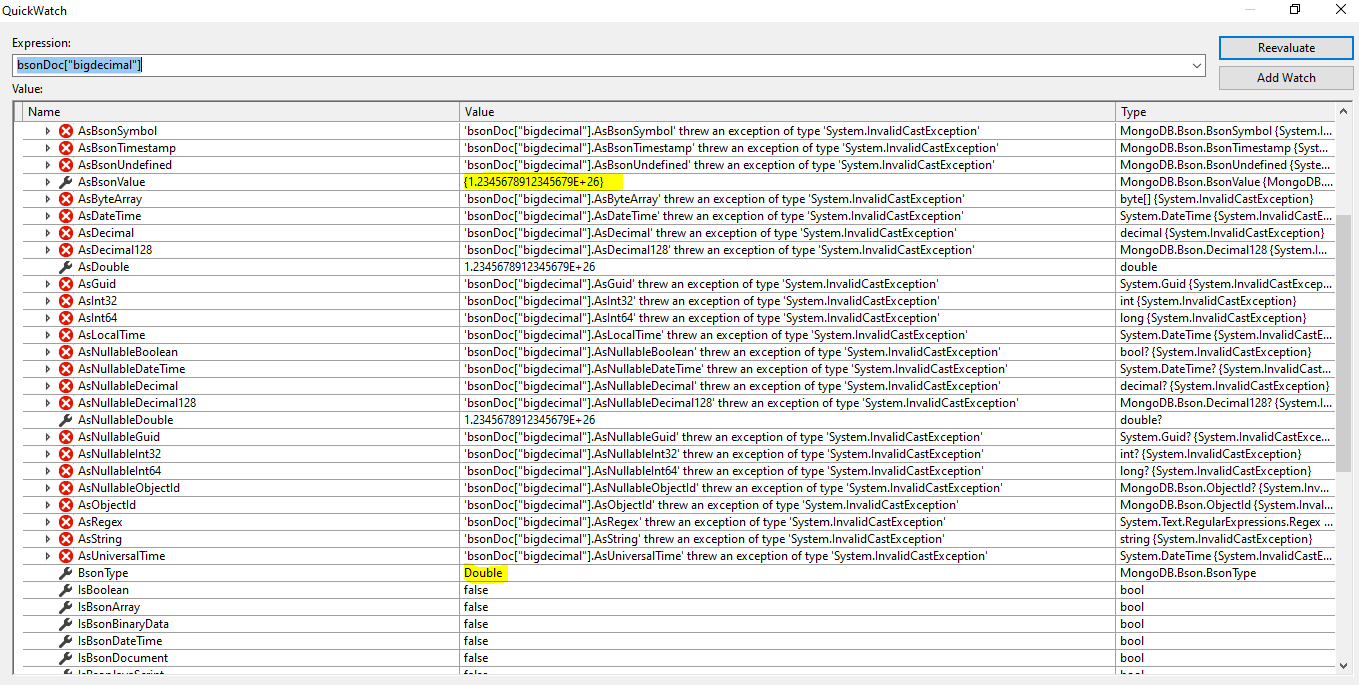Click the error icon beside AsDecimal128
Image resolution: width=1359 pixels, height=685 pixels.
coord(66,250)
